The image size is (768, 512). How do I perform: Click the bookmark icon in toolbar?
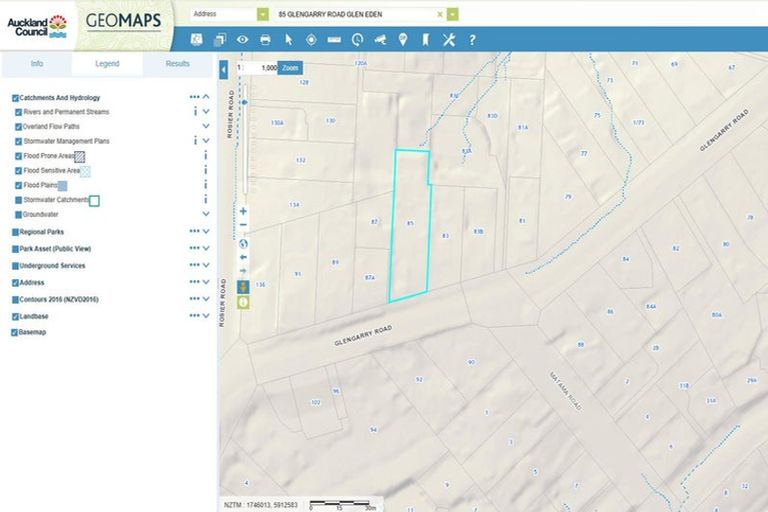(425, 39)
